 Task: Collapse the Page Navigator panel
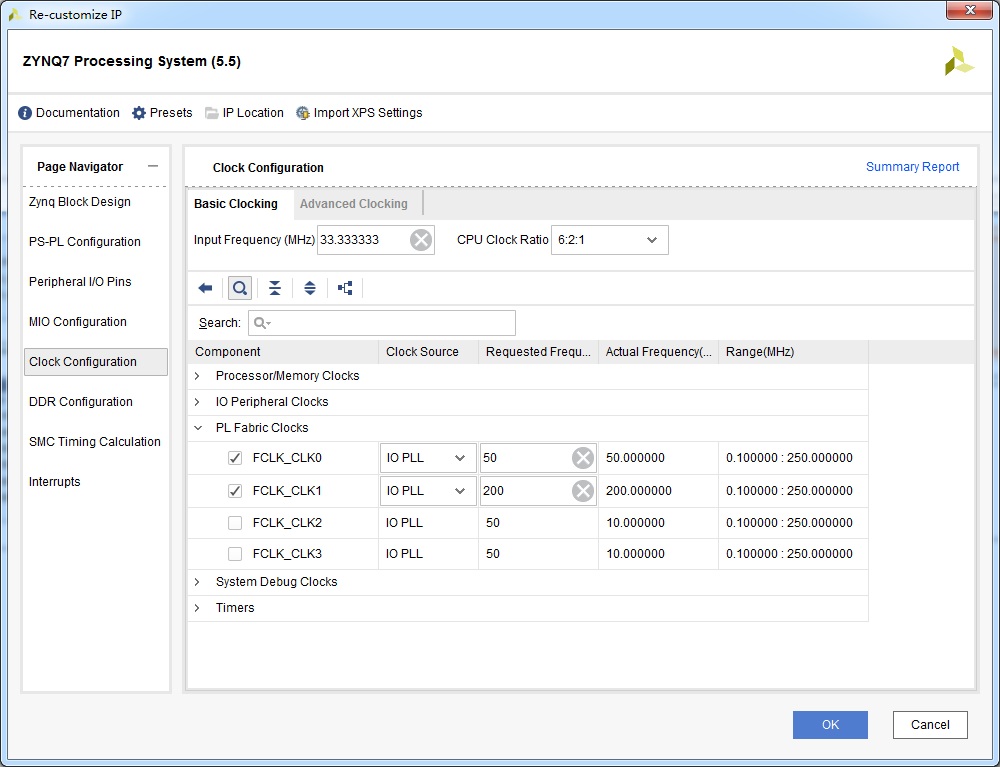tap(152, 166)
